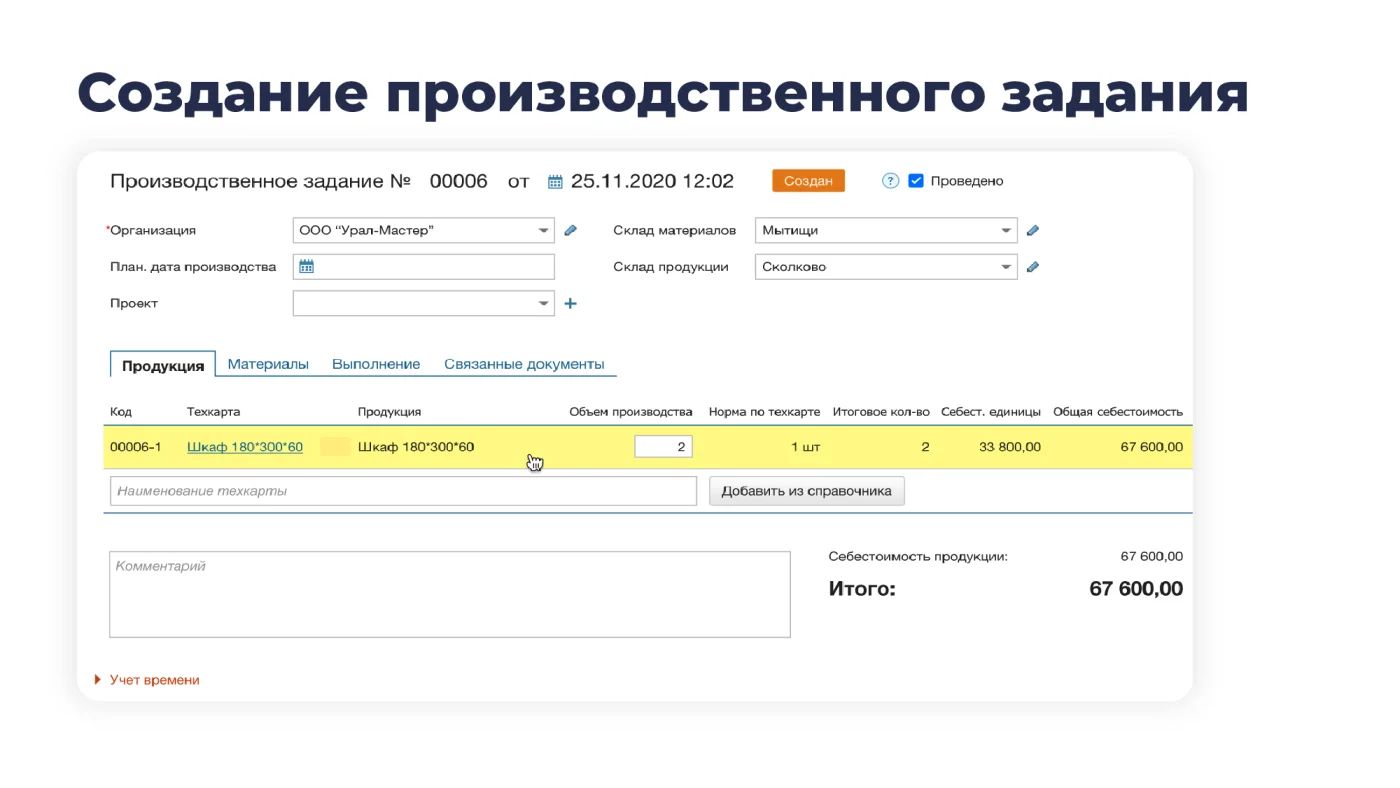Click the Общая себестоимость column header
The image size is (1400, 788).
1118,412
